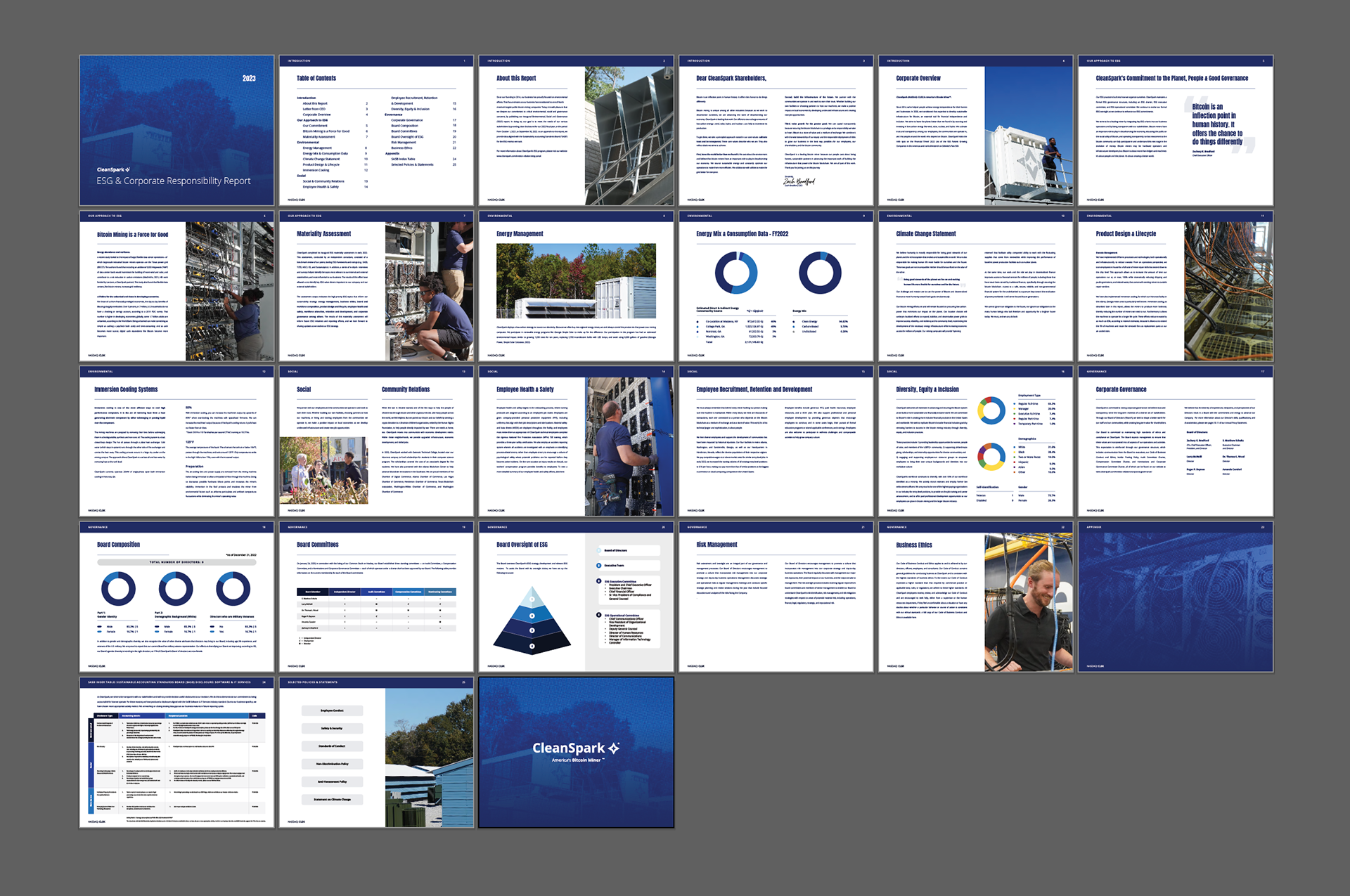Screen dimensions: 1350x896
Task: Open the Employee Health & Safety page
Action: (x=576, y=441)
